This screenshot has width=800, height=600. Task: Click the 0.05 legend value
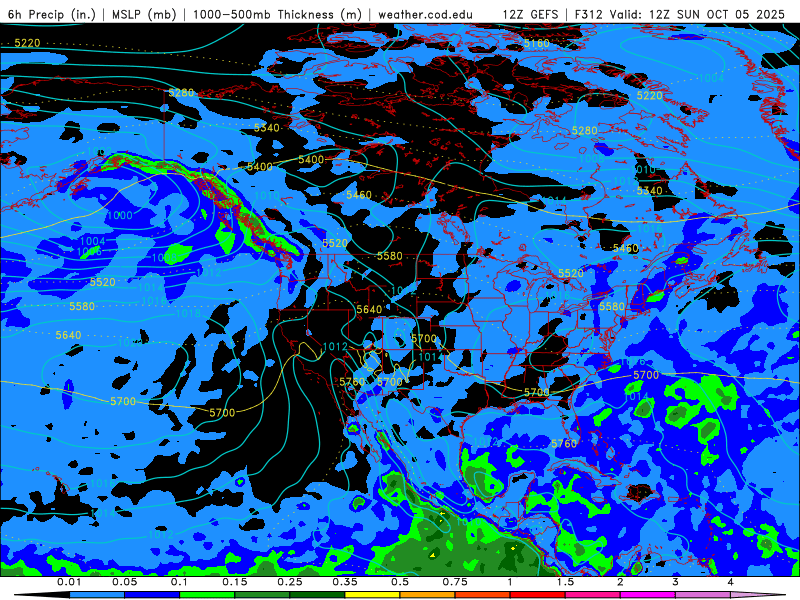tap(124, 582)
